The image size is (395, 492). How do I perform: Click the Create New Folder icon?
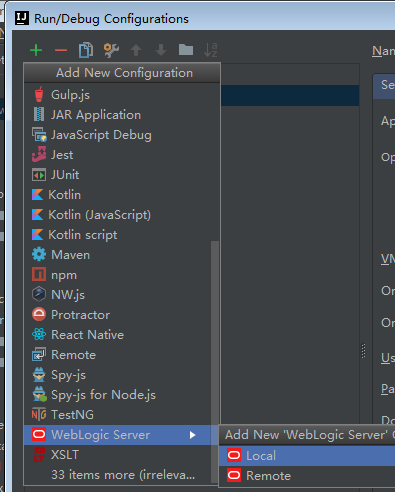186,50
